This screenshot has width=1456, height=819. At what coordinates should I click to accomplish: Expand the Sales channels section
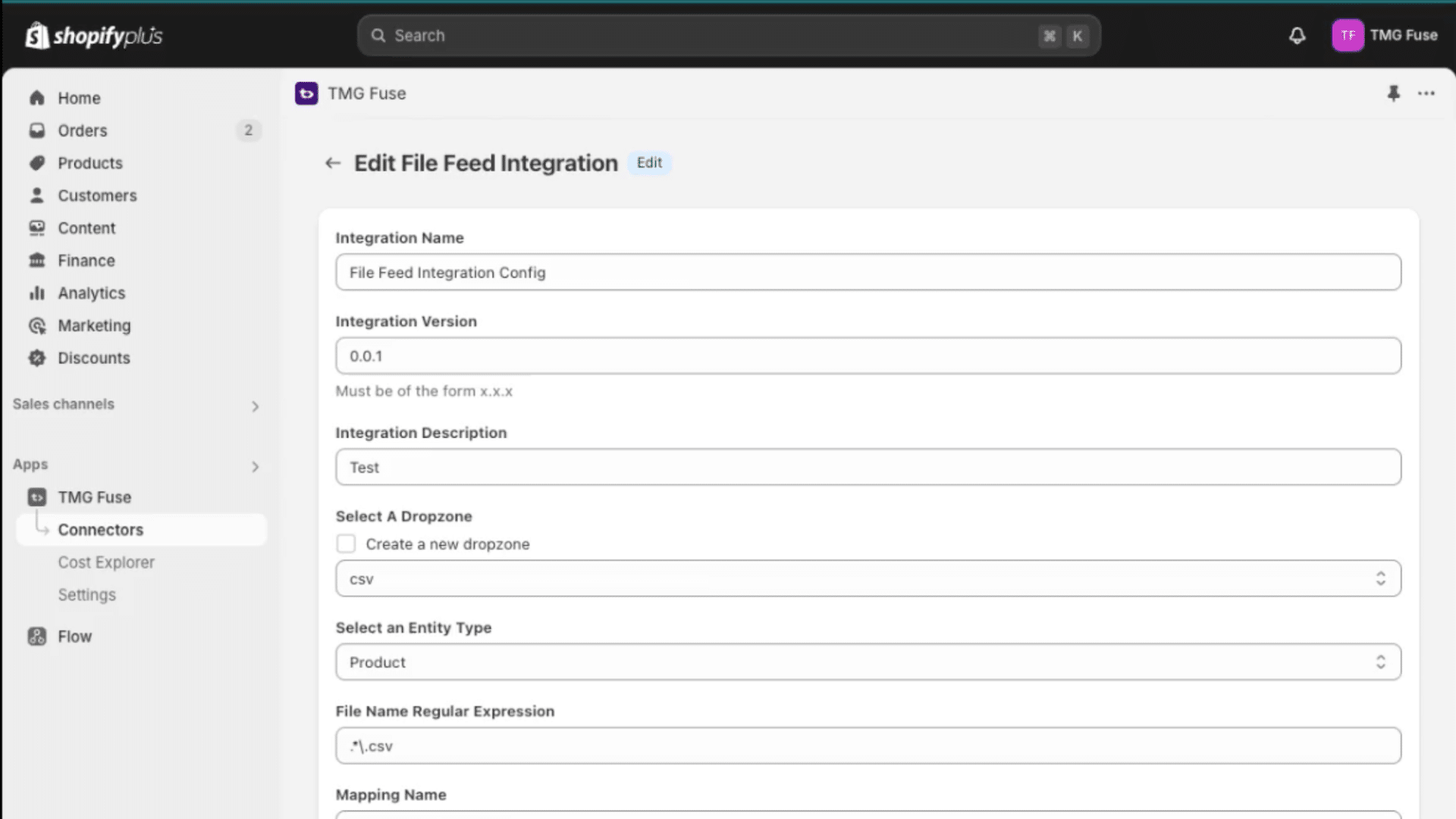pyautogui.click(x=136, y=405)
